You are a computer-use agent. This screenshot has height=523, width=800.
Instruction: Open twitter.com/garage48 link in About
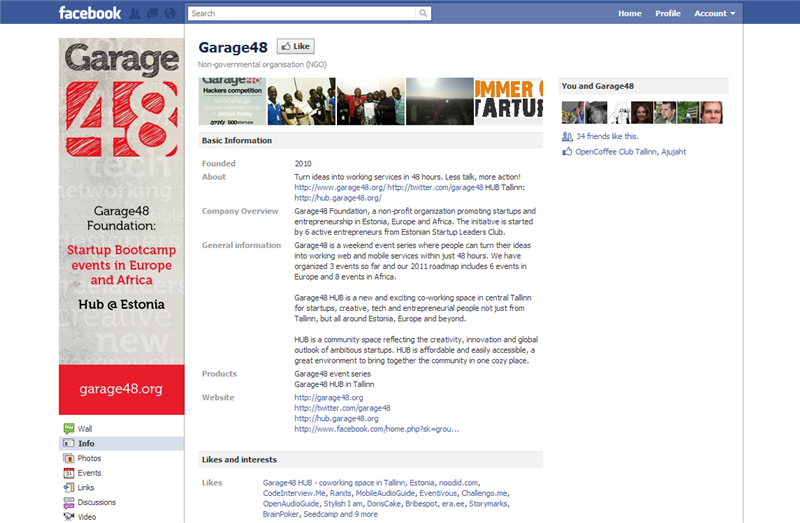pos(435,187)
